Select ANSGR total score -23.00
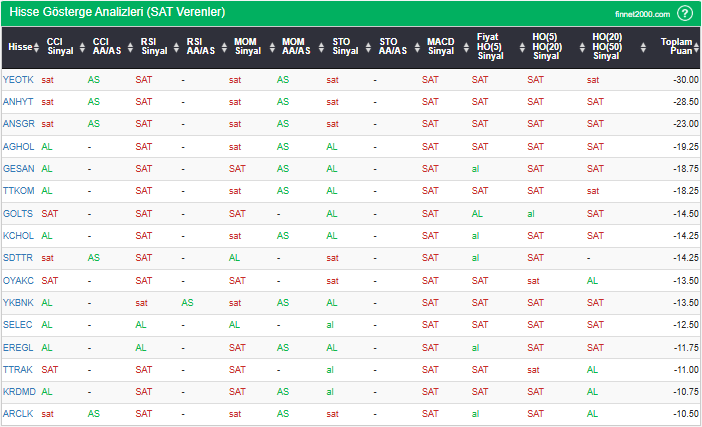 pyautogui.click(x=685, y=124)
